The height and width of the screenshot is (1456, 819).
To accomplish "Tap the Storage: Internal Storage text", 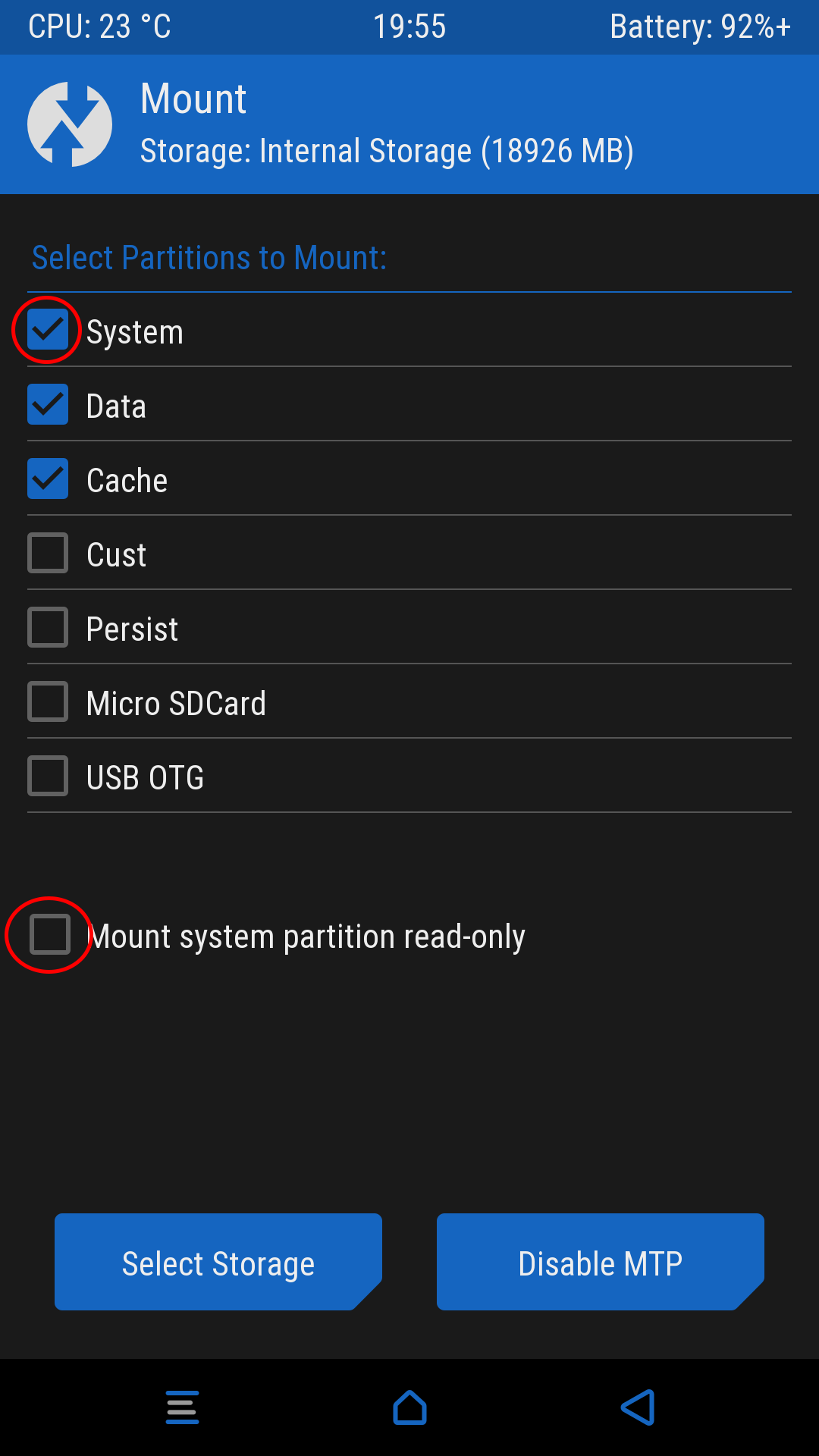I will pyautogui.click(x=387, y=151).
